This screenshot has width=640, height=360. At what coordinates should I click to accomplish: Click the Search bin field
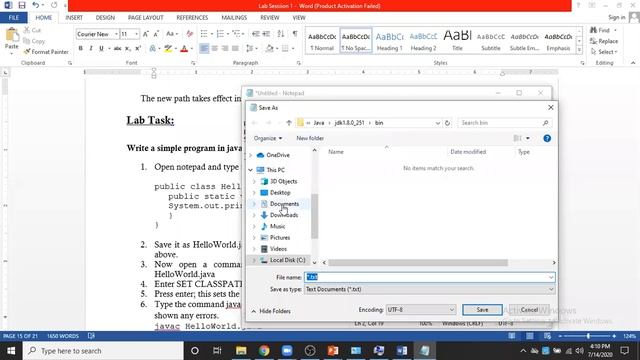coord(504,123)
